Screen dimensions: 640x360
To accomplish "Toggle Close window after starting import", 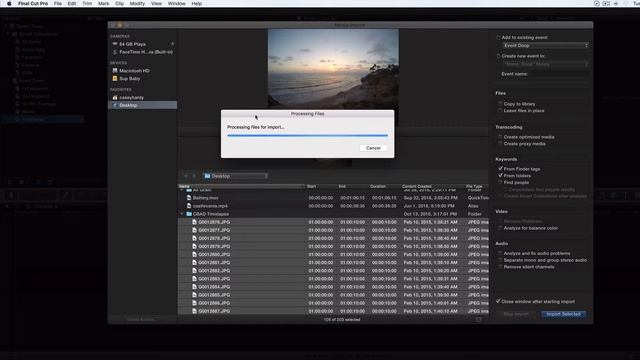I will 498,301.
